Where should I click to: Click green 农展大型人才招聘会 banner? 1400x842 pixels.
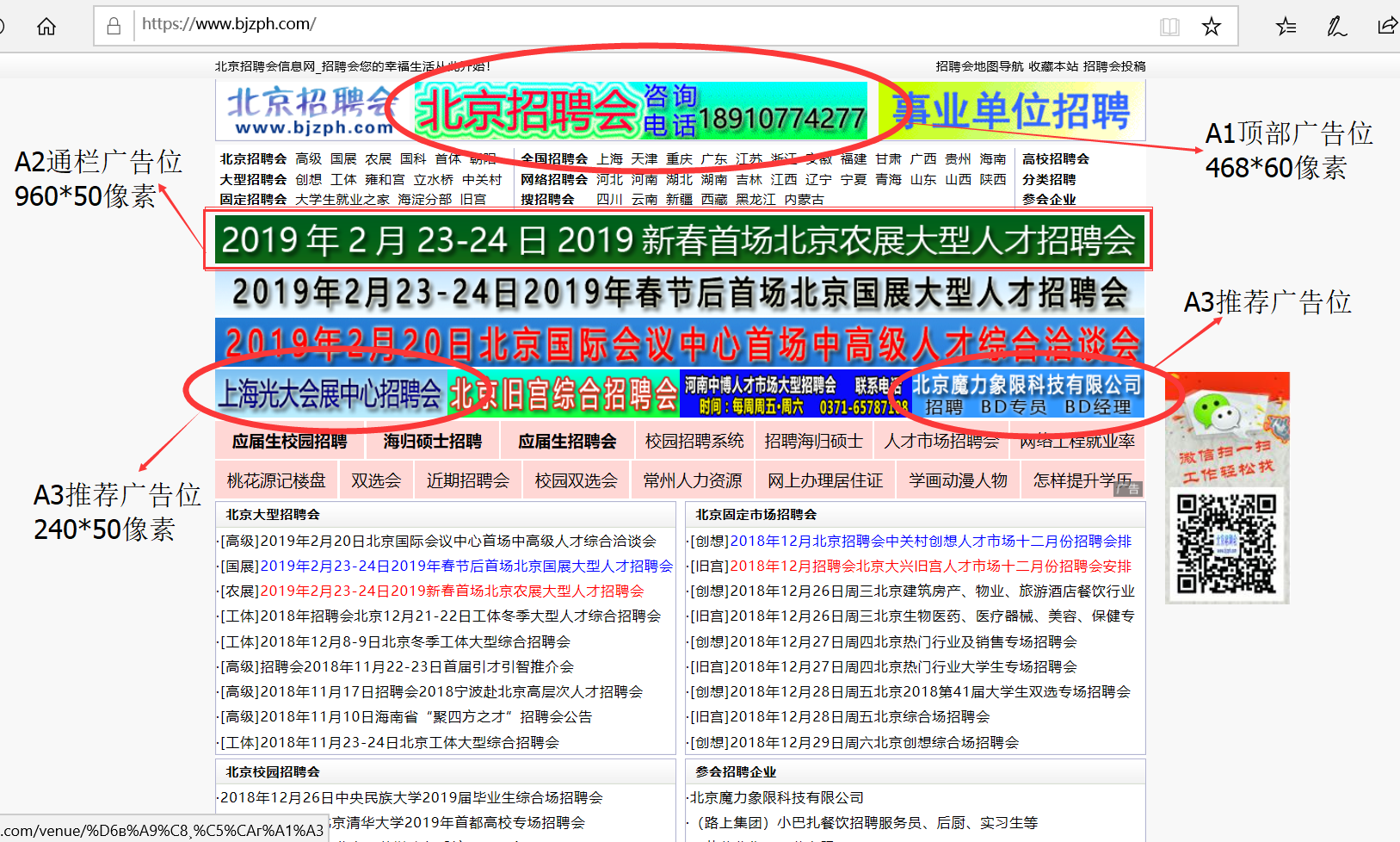pos(679,239)
